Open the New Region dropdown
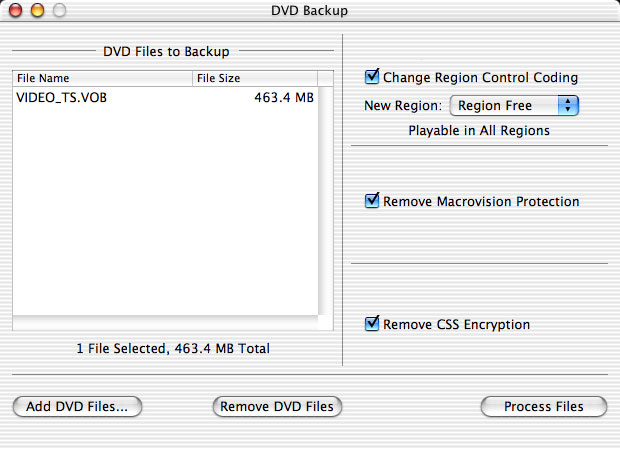620x449 pixels. pyautogui.click(x=514, y=106)
